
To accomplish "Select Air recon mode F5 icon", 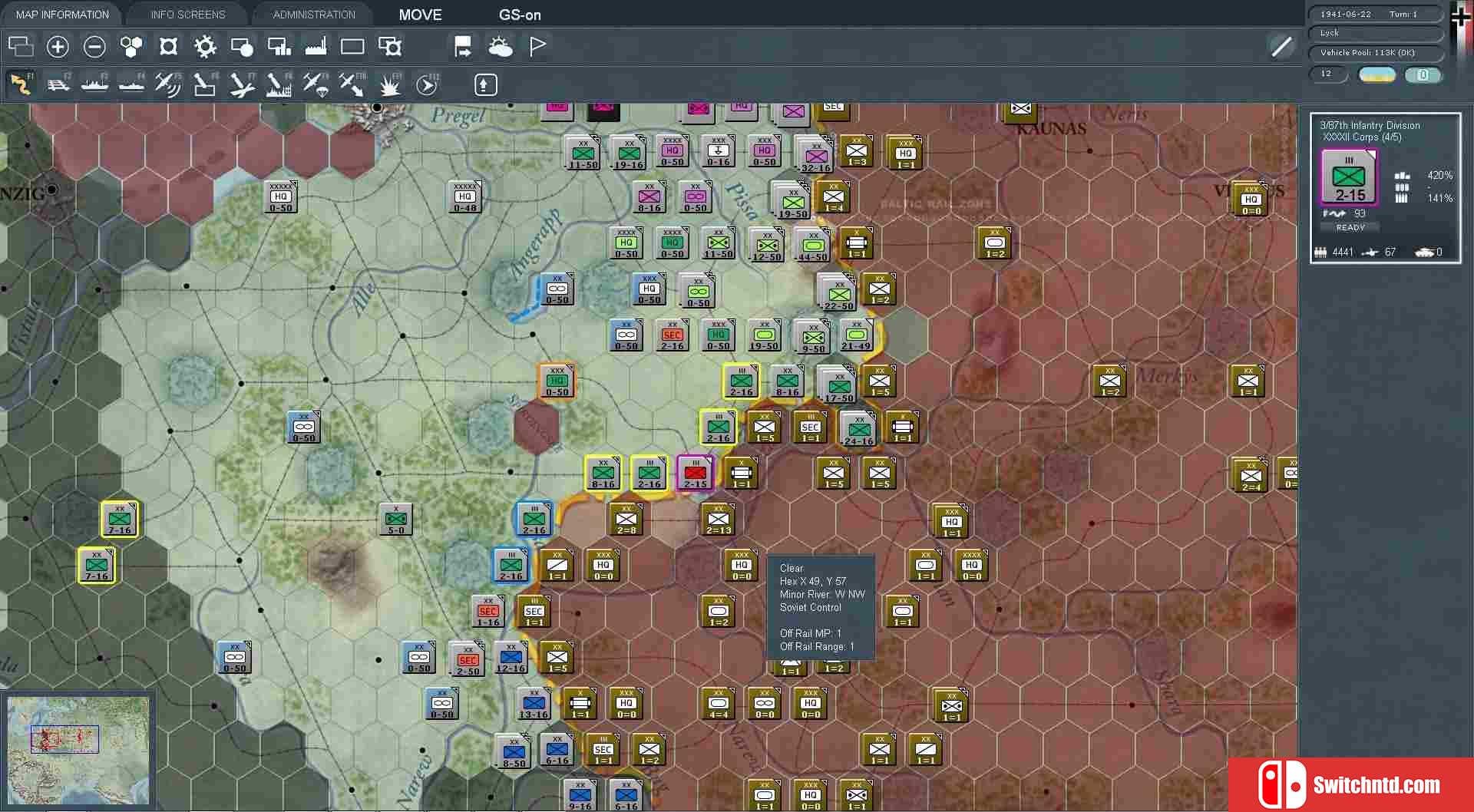I will [168, 84].
